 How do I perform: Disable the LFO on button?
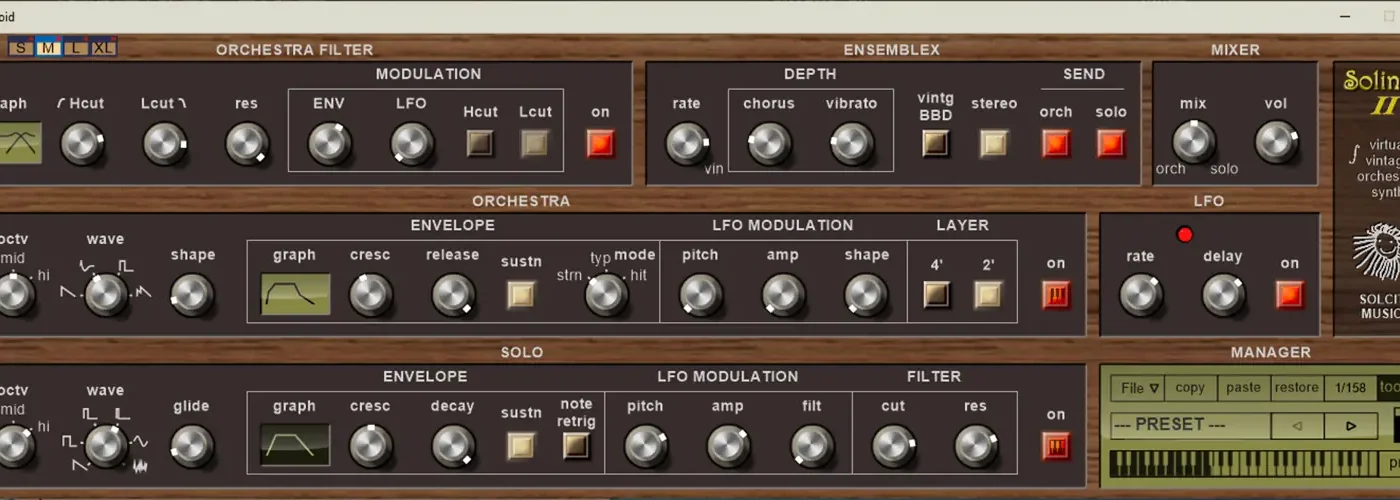1289,295
